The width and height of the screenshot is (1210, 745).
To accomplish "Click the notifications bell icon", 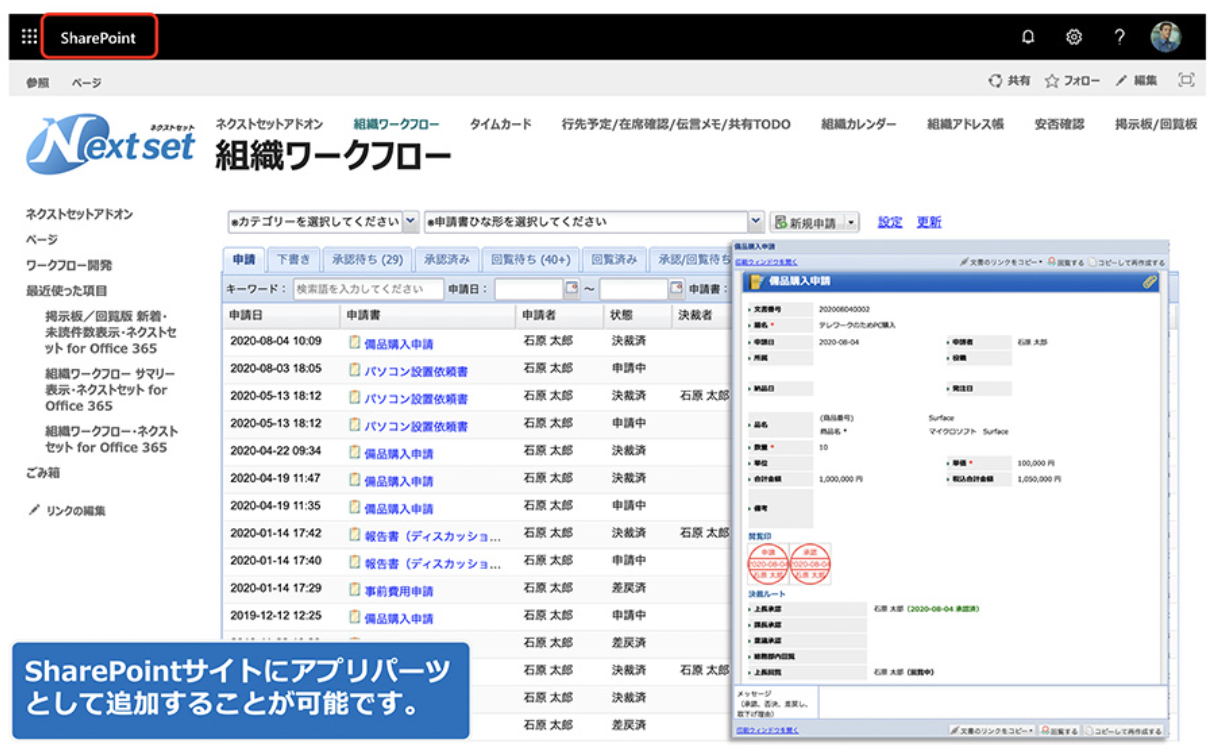I will pos(1028,37).
